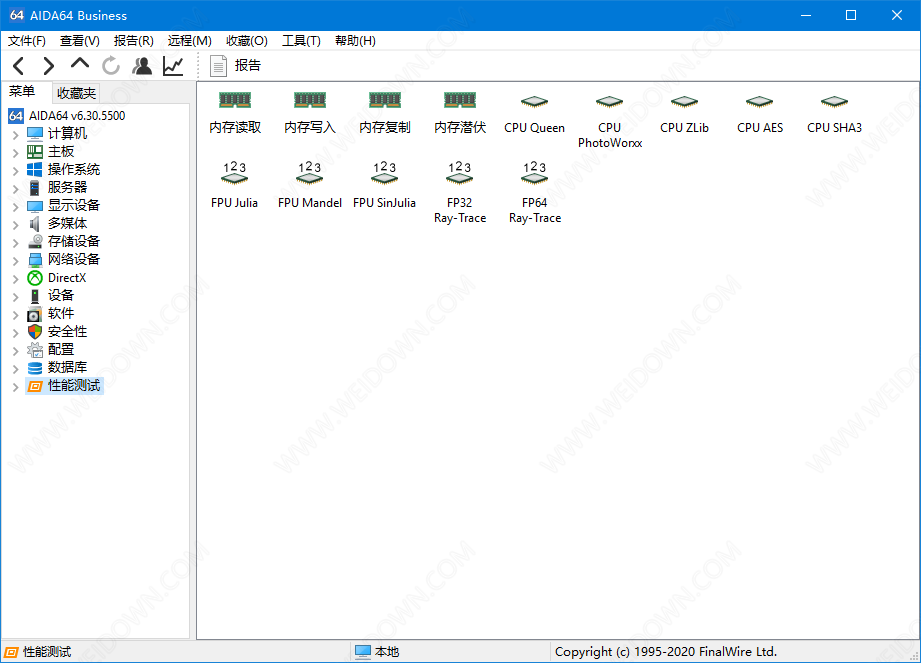
Task: Select the CPU PhotoWorxx benchmark icon
Action: (610, 121)
